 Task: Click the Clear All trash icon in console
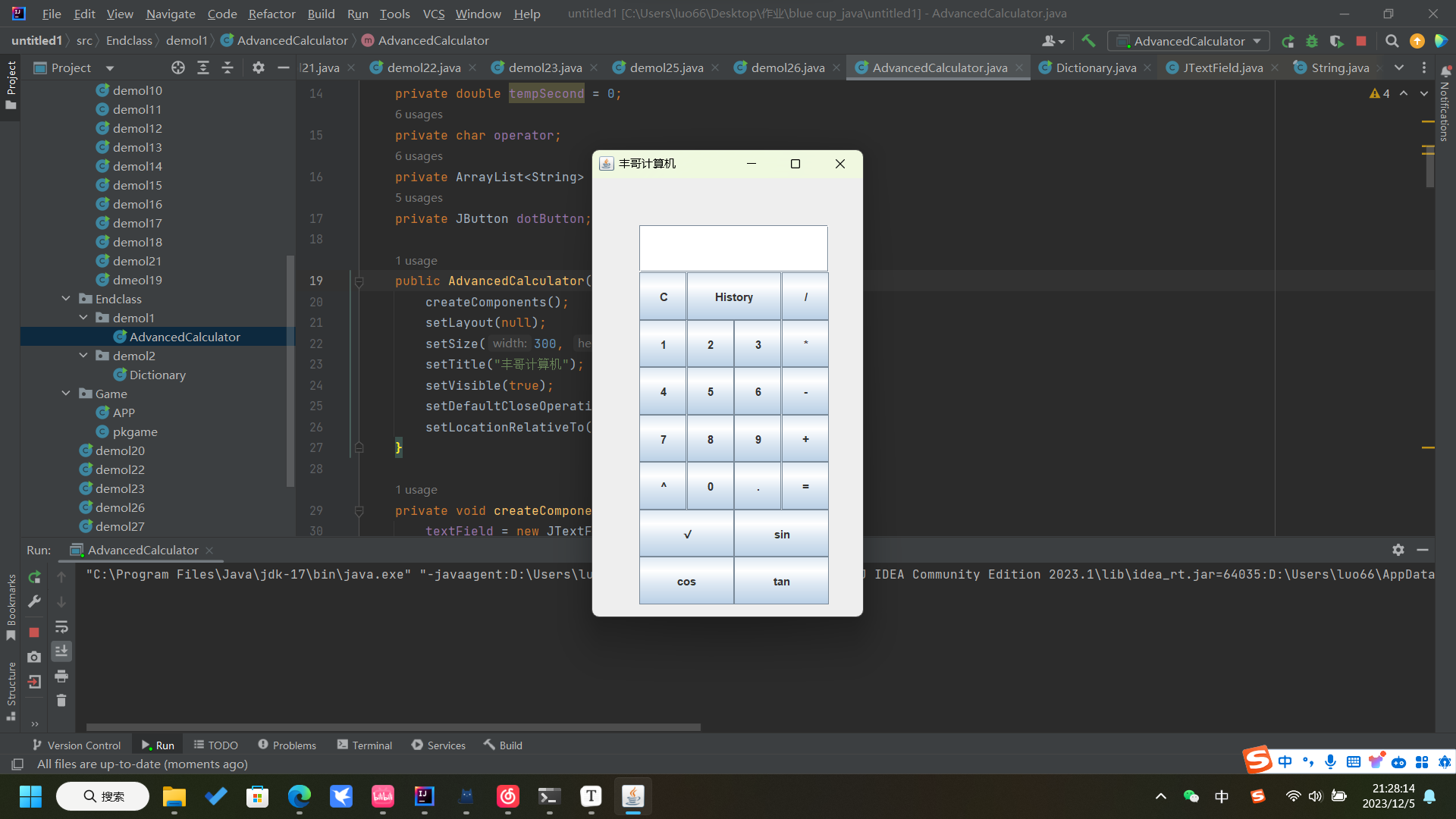[61, 700]
